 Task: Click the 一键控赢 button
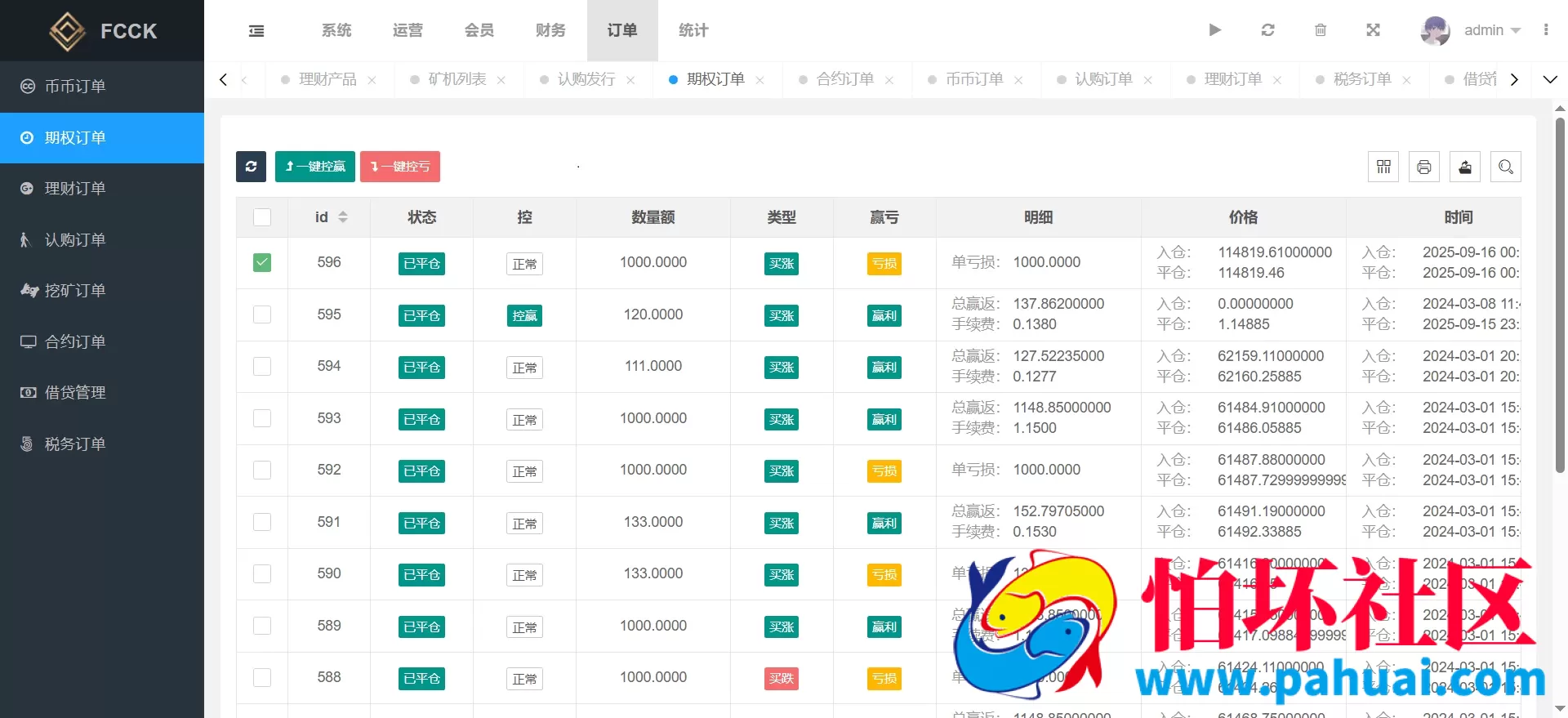[x=315, y=167]
